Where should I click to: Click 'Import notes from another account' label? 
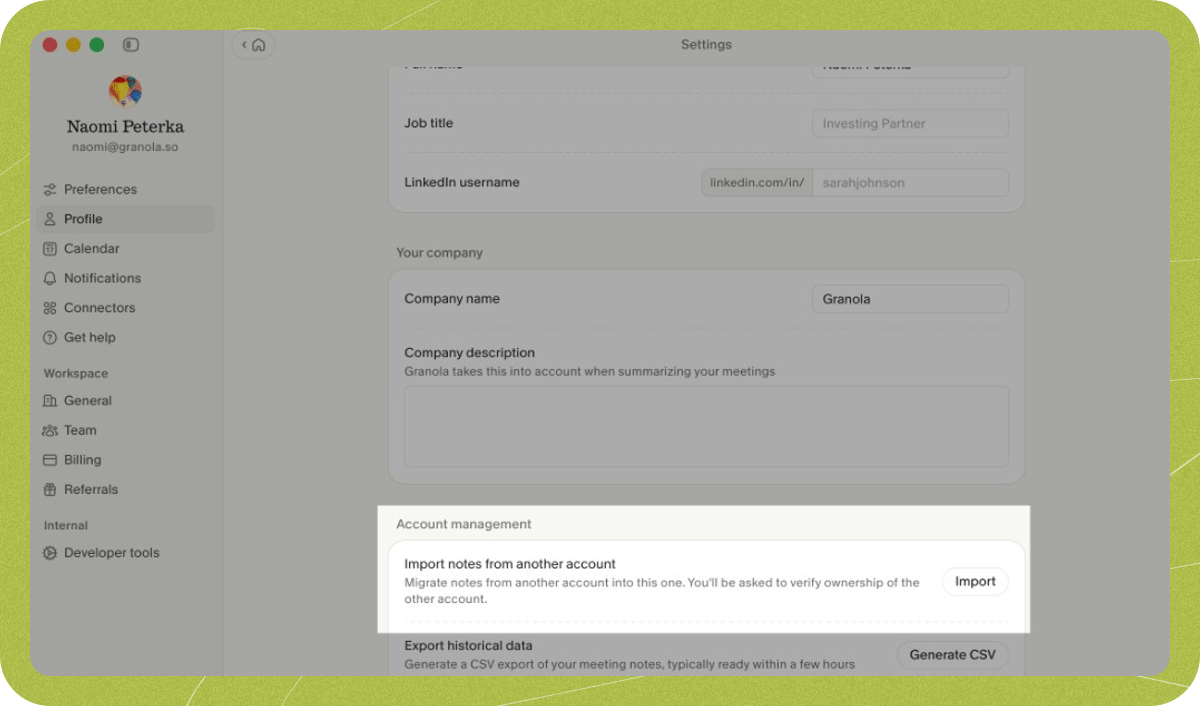[510, 564]
